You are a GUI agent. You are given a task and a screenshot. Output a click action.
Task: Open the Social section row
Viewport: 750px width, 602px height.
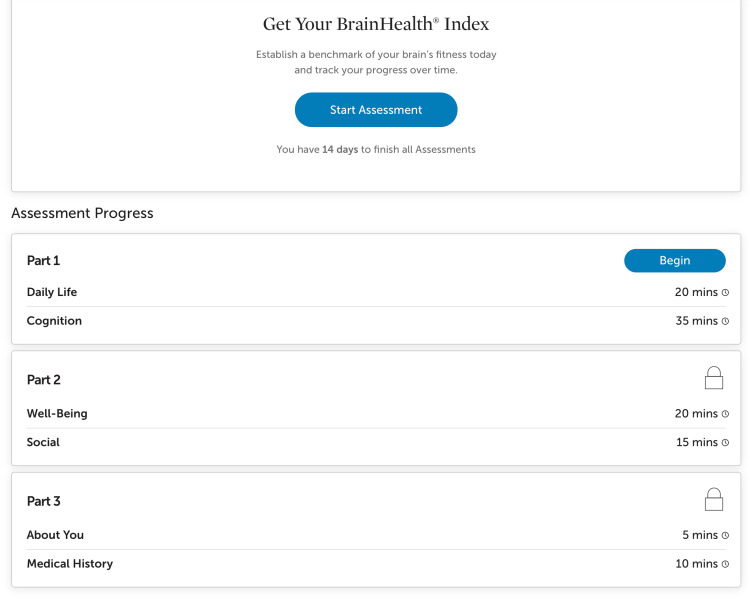378,442
